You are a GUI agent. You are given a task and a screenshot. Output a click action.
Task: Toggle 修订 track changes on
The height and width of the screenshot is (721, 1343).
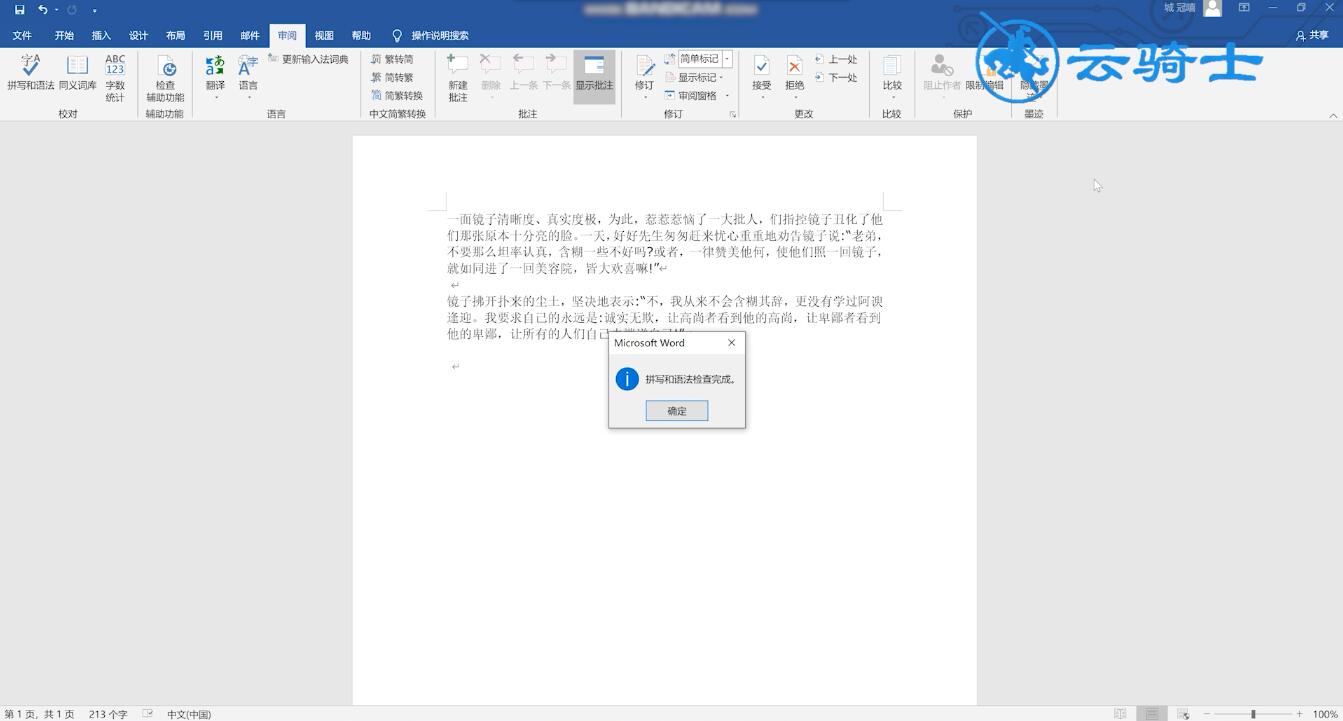coord(644,72)
